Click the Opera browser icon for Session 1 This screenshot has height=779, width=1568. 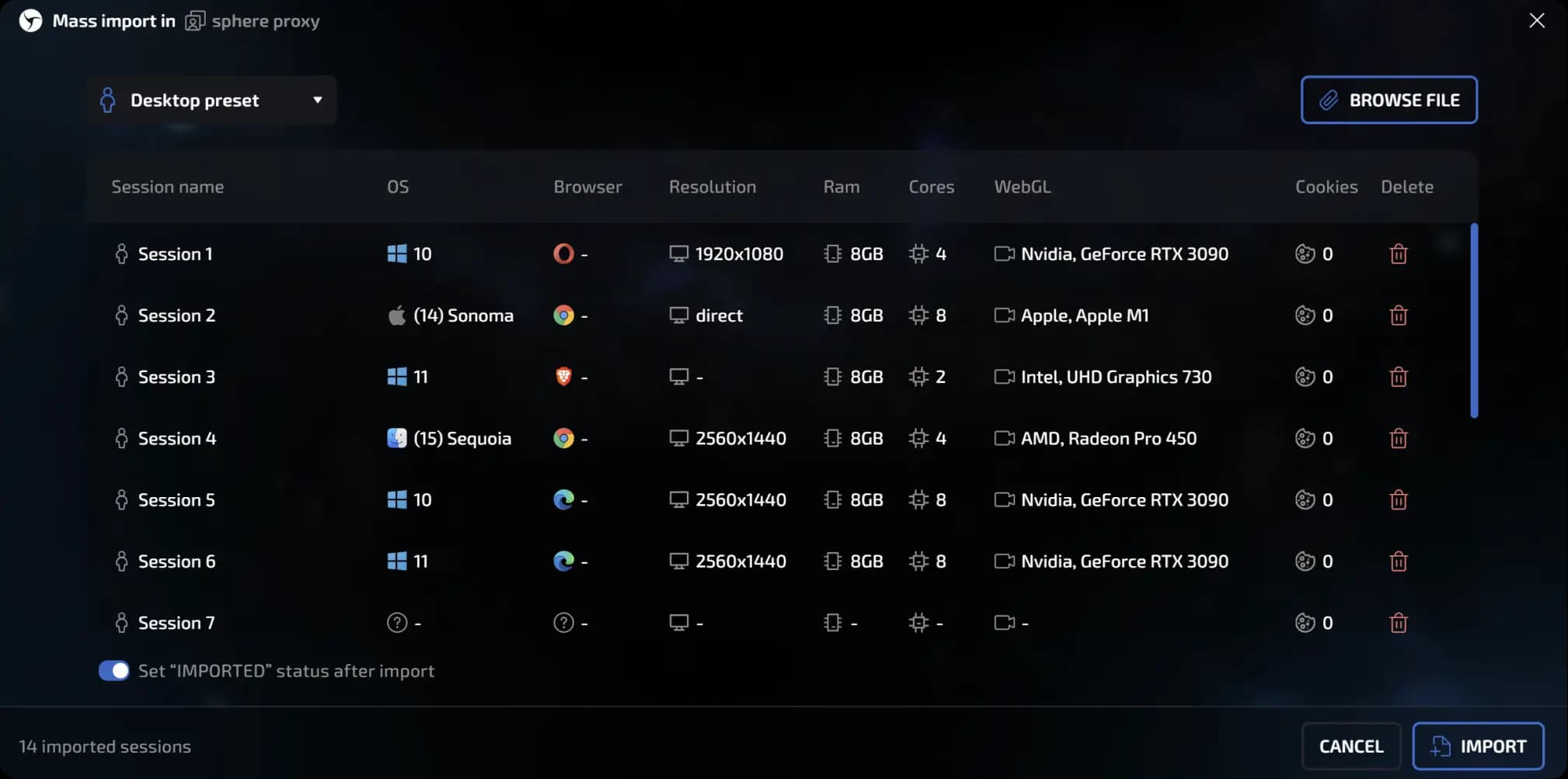pyautogui.click(x=563, y=254)
